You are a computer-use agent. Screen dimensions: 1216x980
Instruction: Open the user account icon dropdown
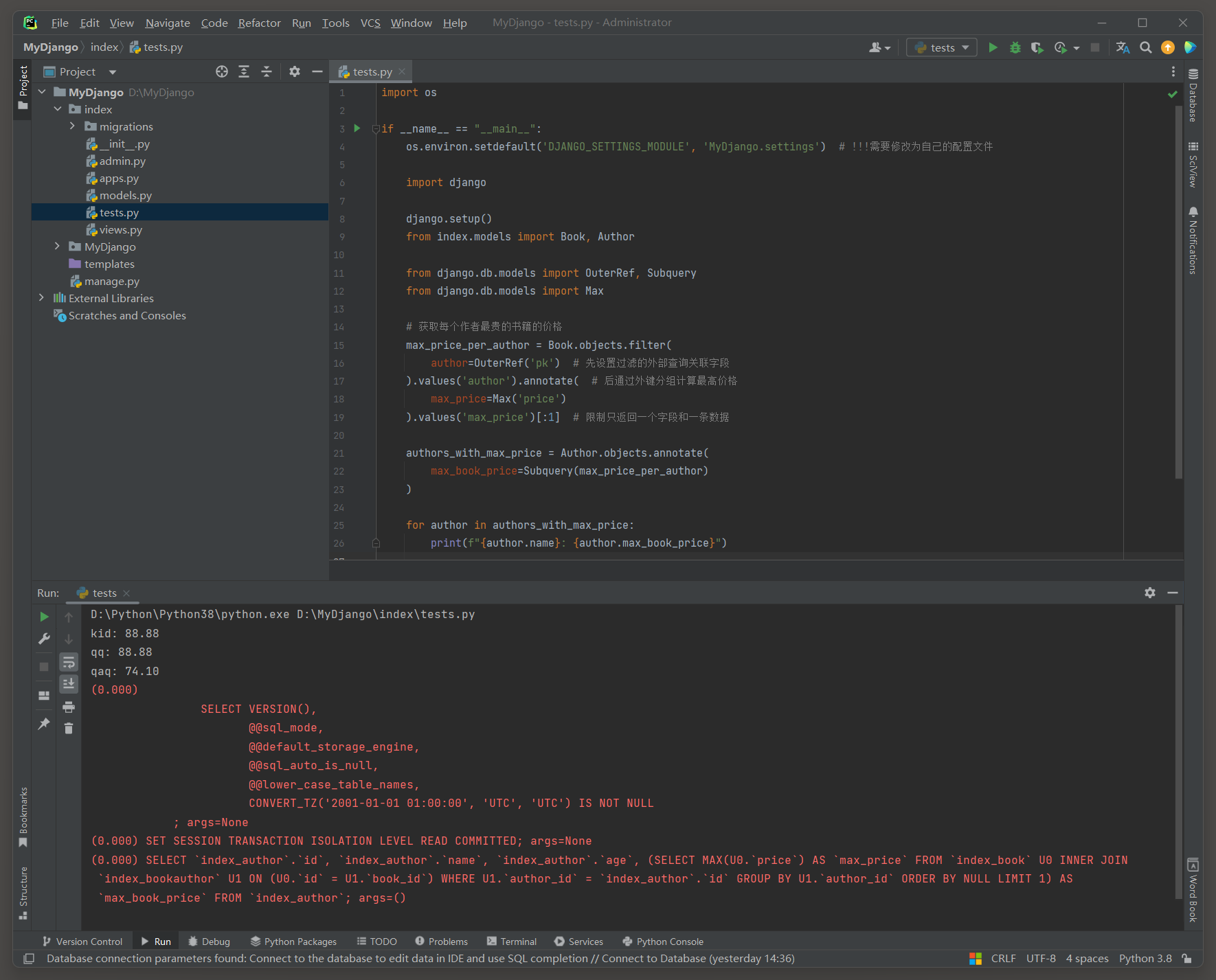pos(879,47)
